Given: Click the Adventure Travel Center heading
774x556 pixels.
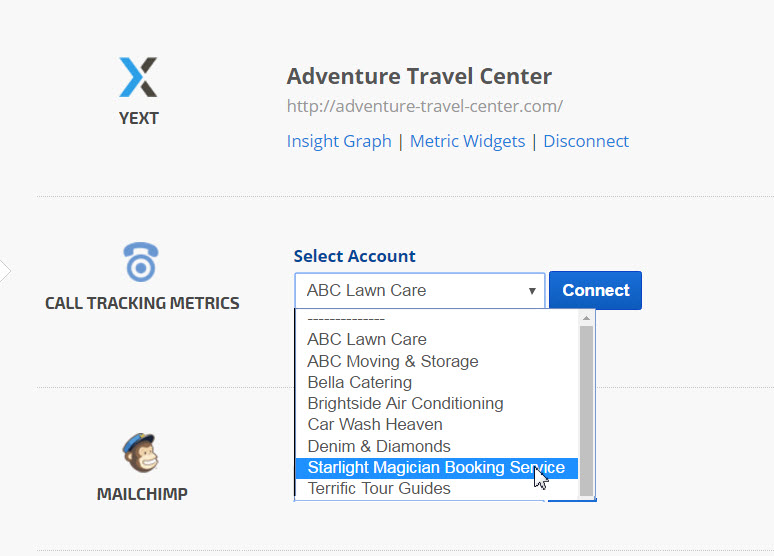Looking at the screenshot, I should (x=419, y=77).
